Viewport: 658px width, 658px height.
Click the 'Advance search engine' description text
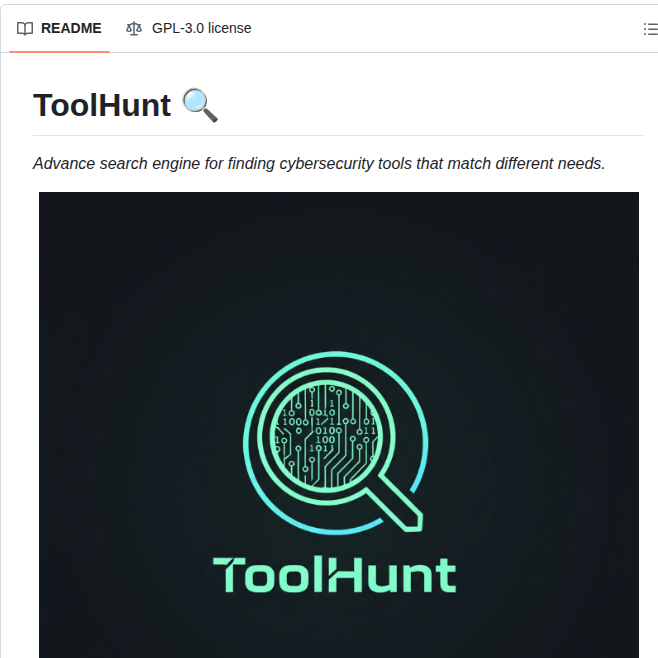(x=319, y=164)
